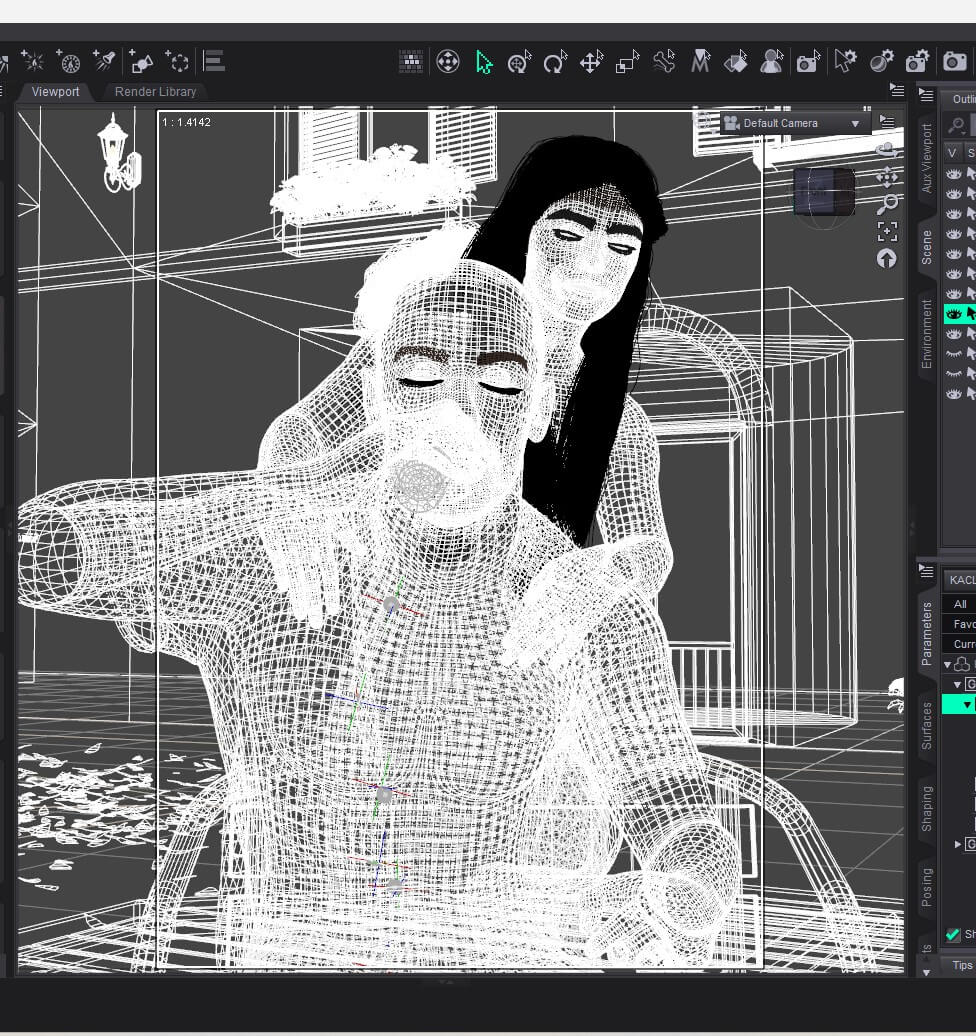Reset the view with up-arrow icon

point(887,259)
